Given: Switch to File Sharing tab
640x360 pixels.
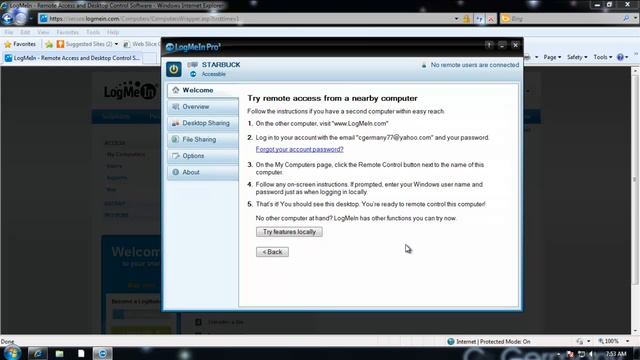Looking at the screenshot, I should 203,139.
